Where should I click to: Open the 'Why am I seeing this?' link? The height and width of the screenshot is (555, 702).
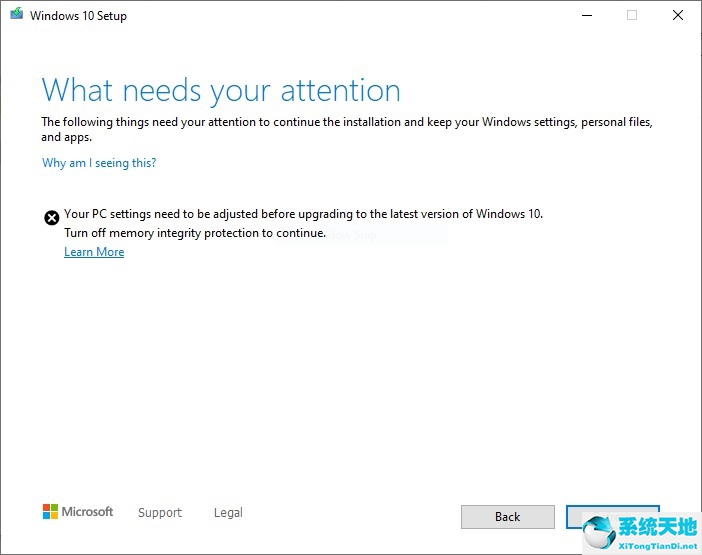99,162
